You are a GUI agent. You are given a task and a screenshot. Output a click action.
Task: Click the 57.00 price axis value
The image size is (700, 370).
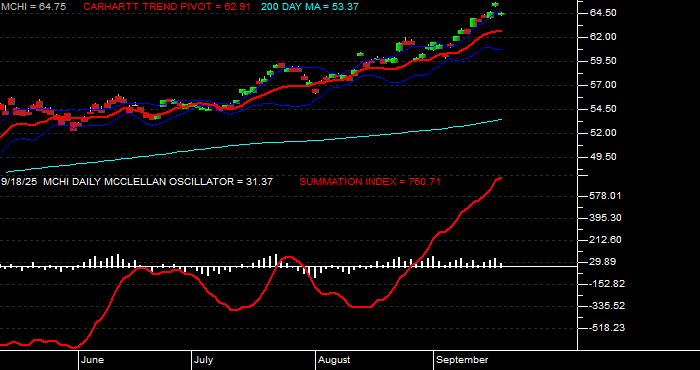604,84
